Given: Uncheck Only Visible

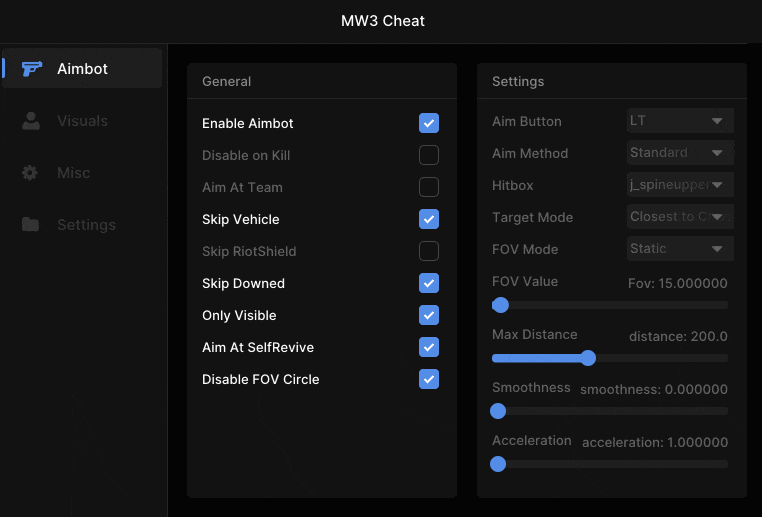Looking at the screenshot, I should click(429, 315).
